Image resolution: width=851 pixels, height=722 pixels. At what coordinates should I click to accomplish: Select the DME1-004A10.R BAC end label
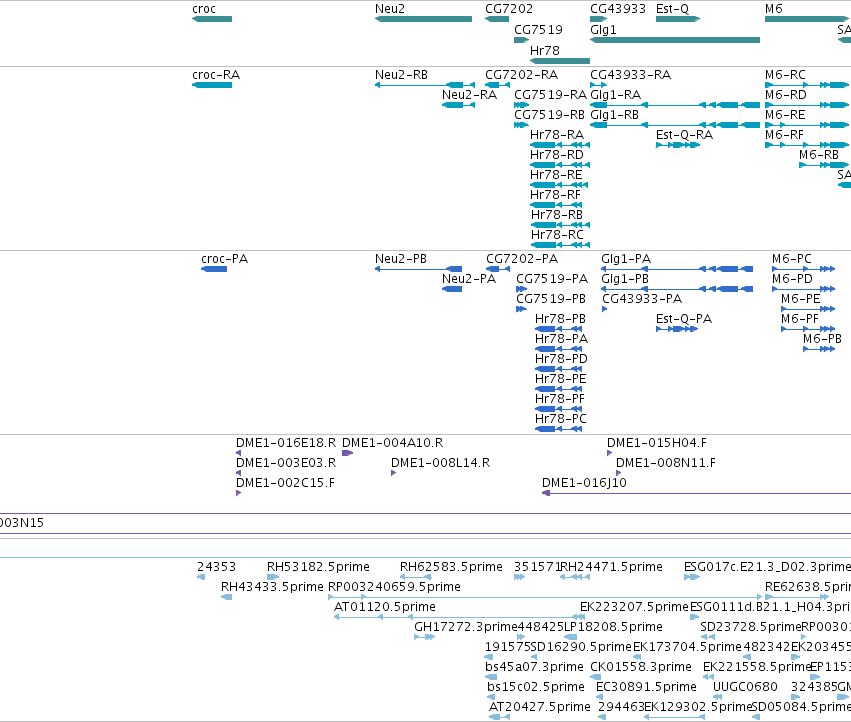[x=392, y=443]
